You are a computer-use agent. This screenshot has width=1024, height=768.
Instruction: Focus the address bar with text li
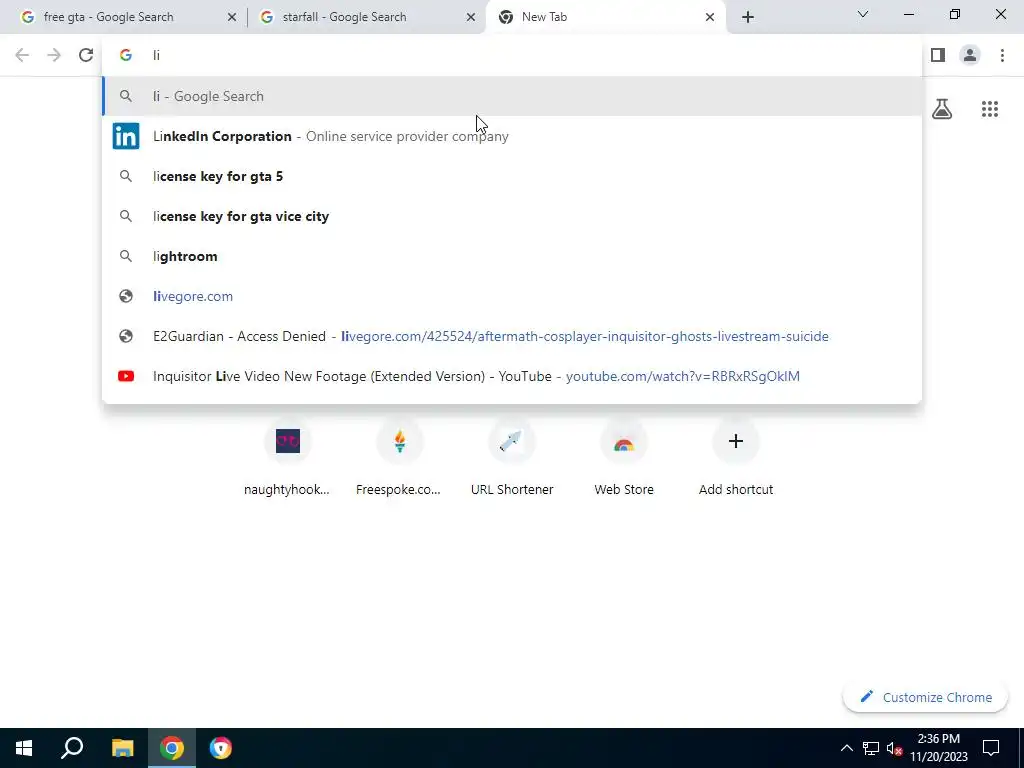pos(512,55)
